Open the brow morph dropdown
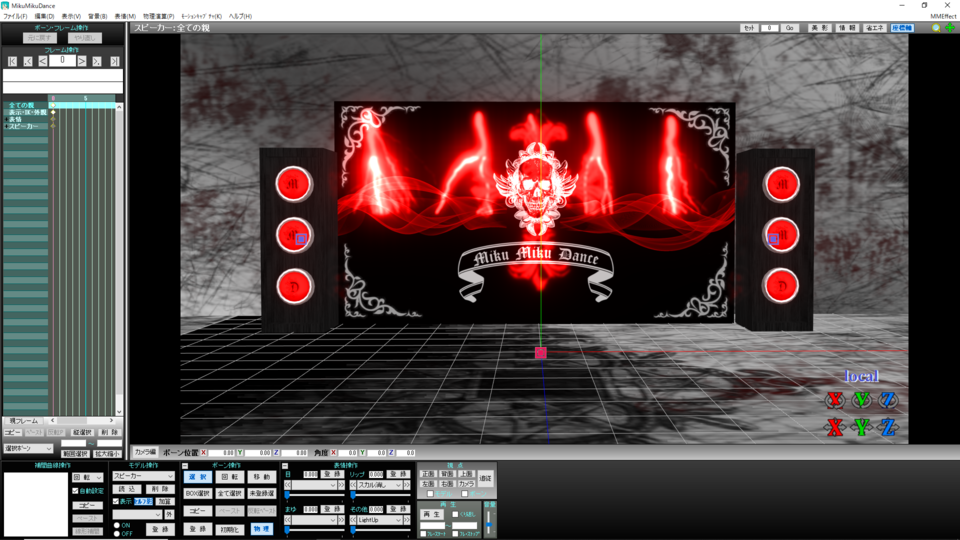The width and height of the screenshot is (960, 540). (315, 520)
